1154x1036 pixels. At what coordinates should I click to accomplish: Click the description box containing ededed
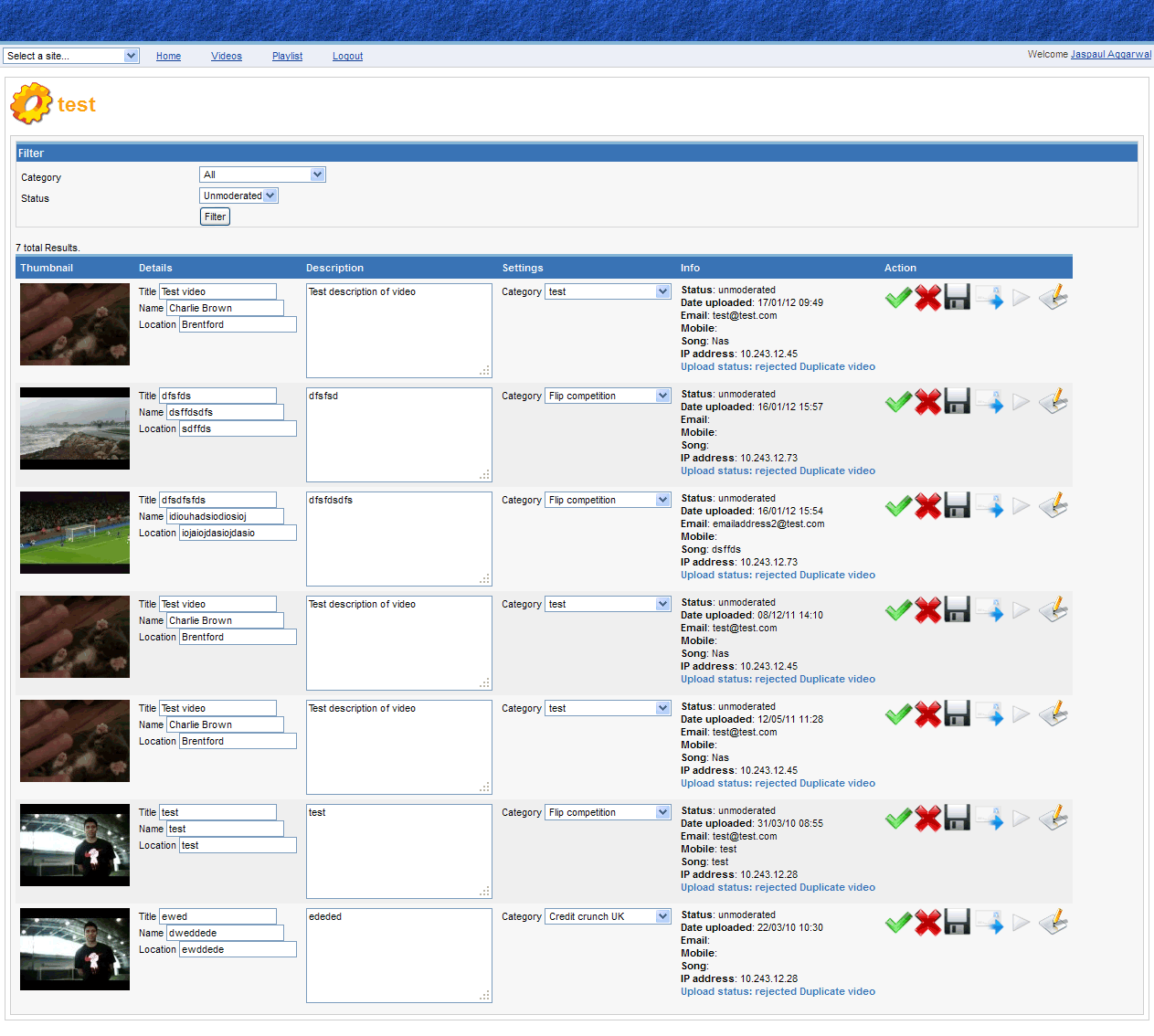(x=399, y=956)
